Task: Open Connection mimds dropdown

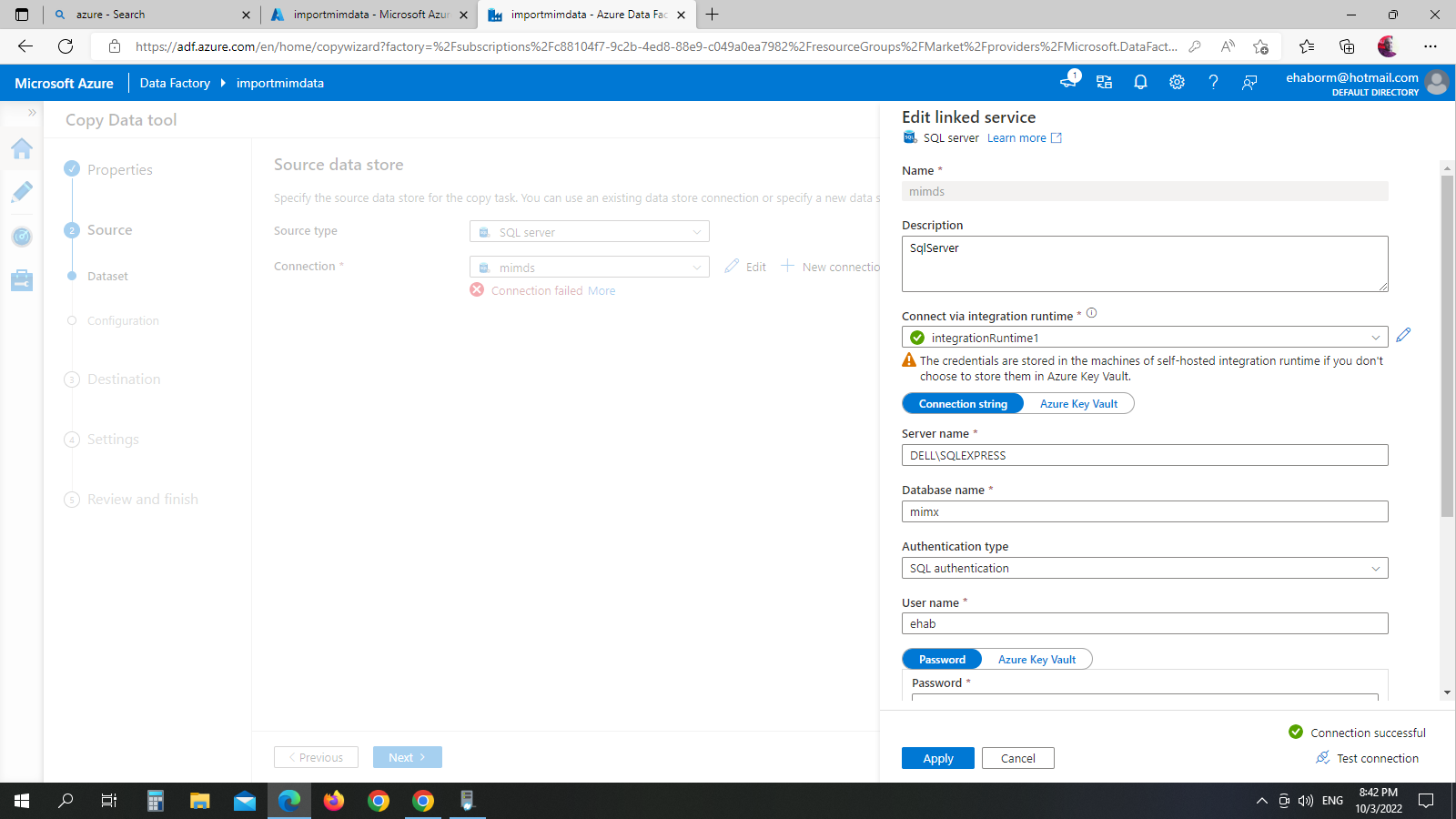Action: (590, 268)
